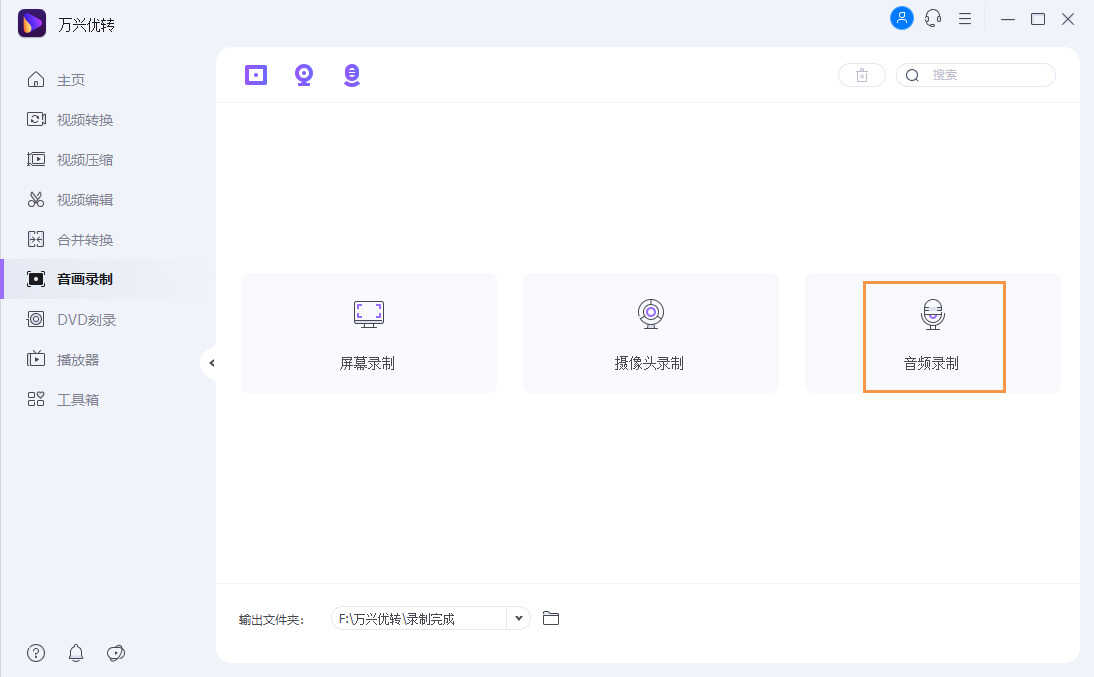
Task: Close the 万兴优转 window
Action: tap(1068, 19)
